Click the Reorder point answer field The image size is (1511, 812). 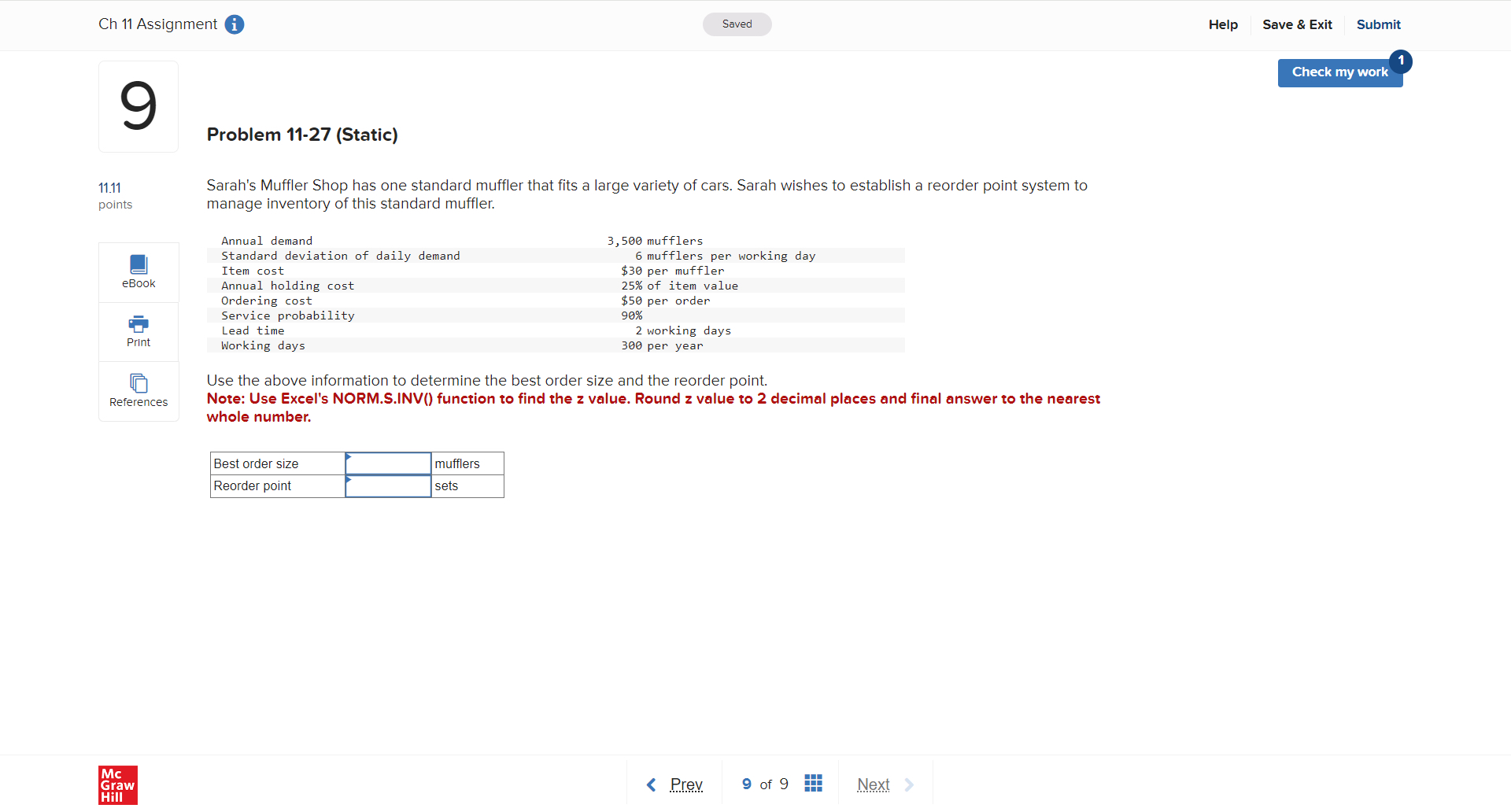388,486
